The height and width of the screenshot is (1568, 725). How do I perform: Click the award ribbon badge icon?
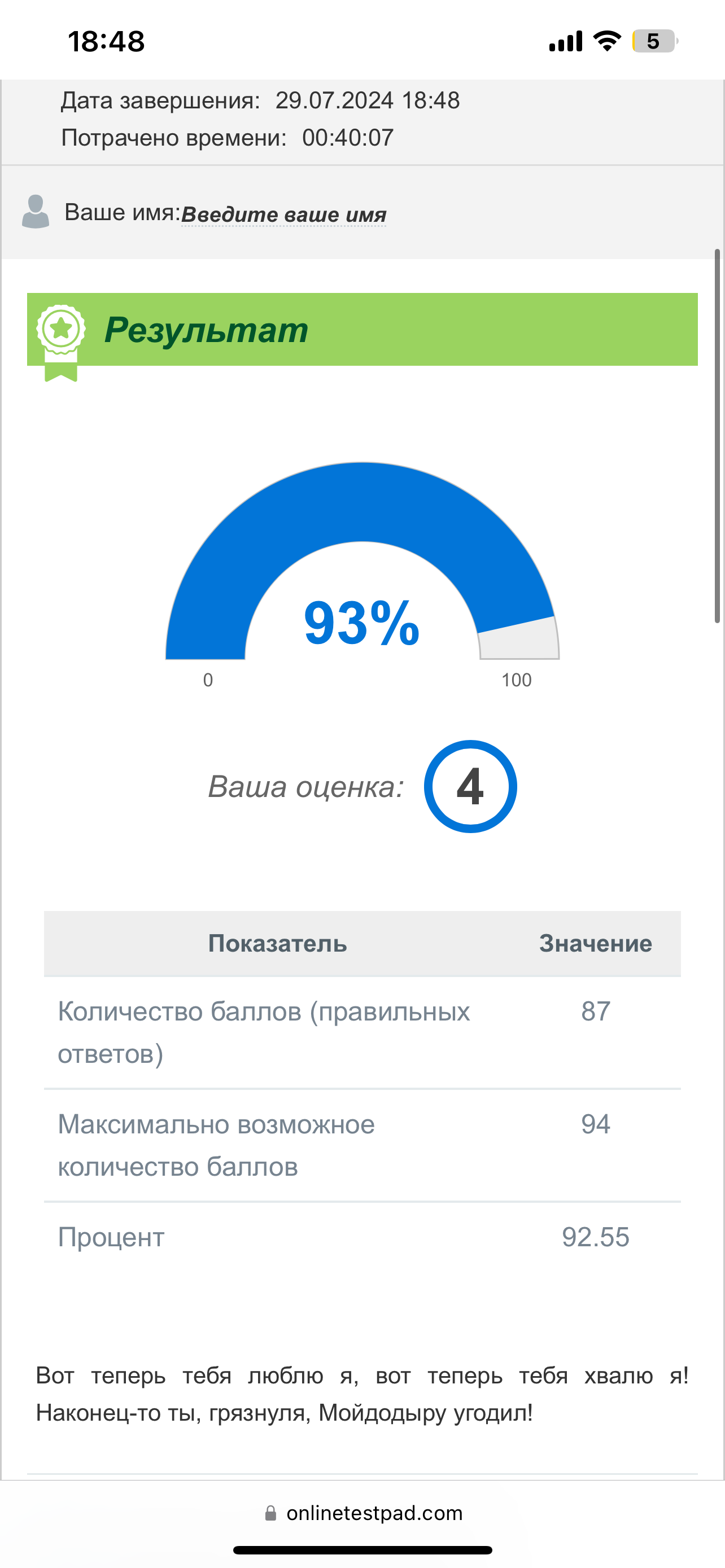click(x=61, y=343)
